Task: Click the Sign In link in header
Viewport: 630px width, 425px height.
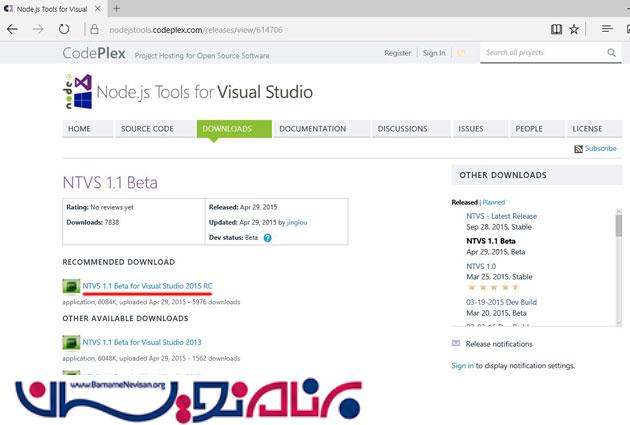Action: (x=434, y=53)
